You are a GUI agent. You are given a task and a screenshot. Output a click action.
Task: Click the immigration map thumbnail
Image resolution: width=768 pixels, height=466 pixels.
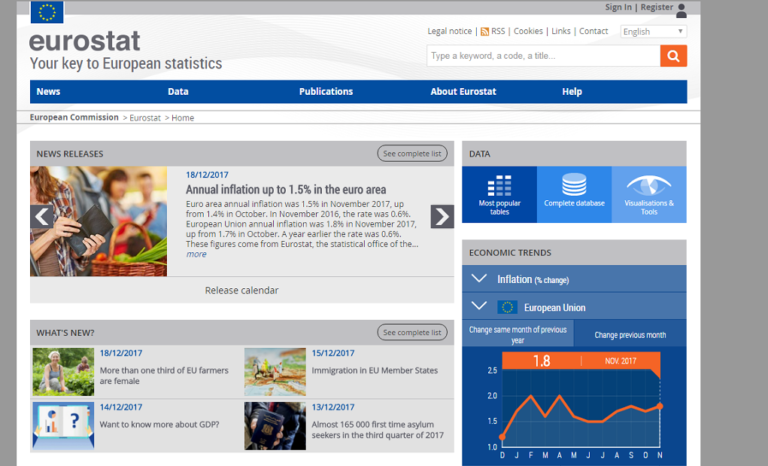pos(275,372)
